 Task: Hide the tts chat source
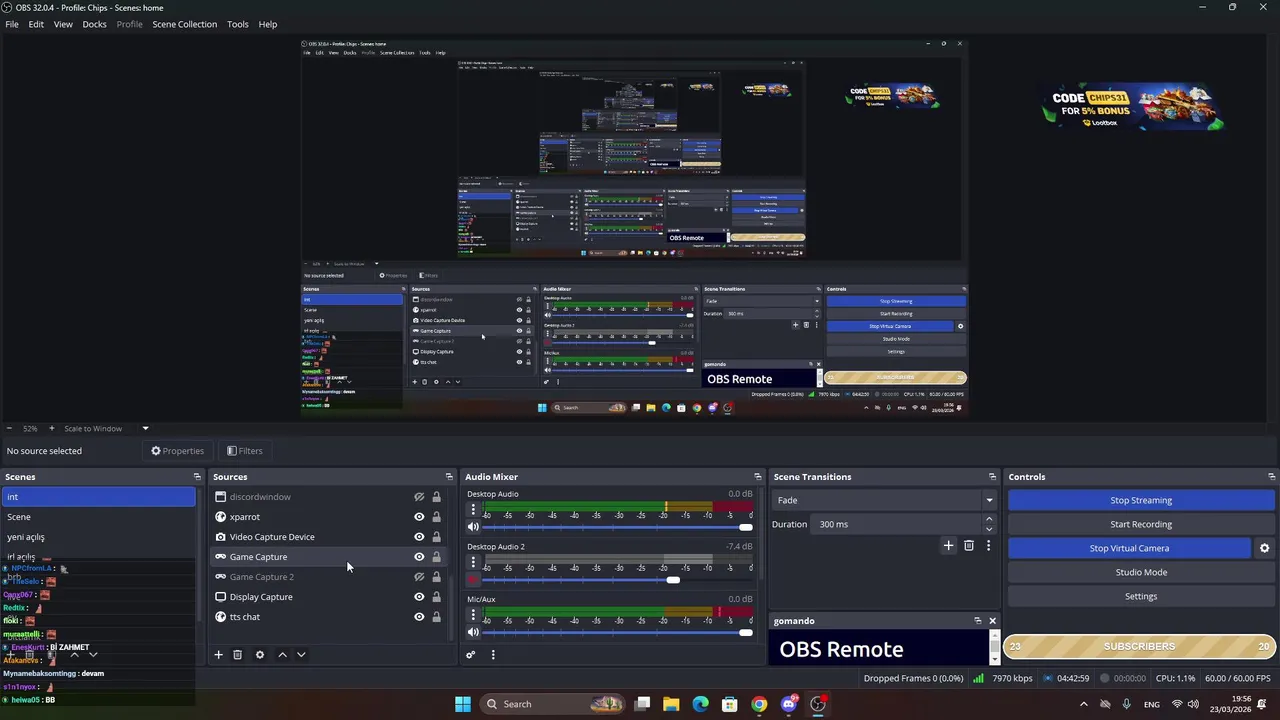419,617
